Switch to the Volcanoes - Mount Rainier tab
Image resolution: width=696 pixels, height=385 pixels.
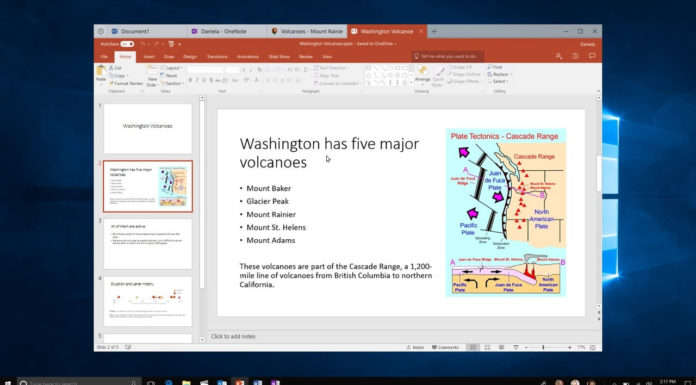tap(307, 32)
